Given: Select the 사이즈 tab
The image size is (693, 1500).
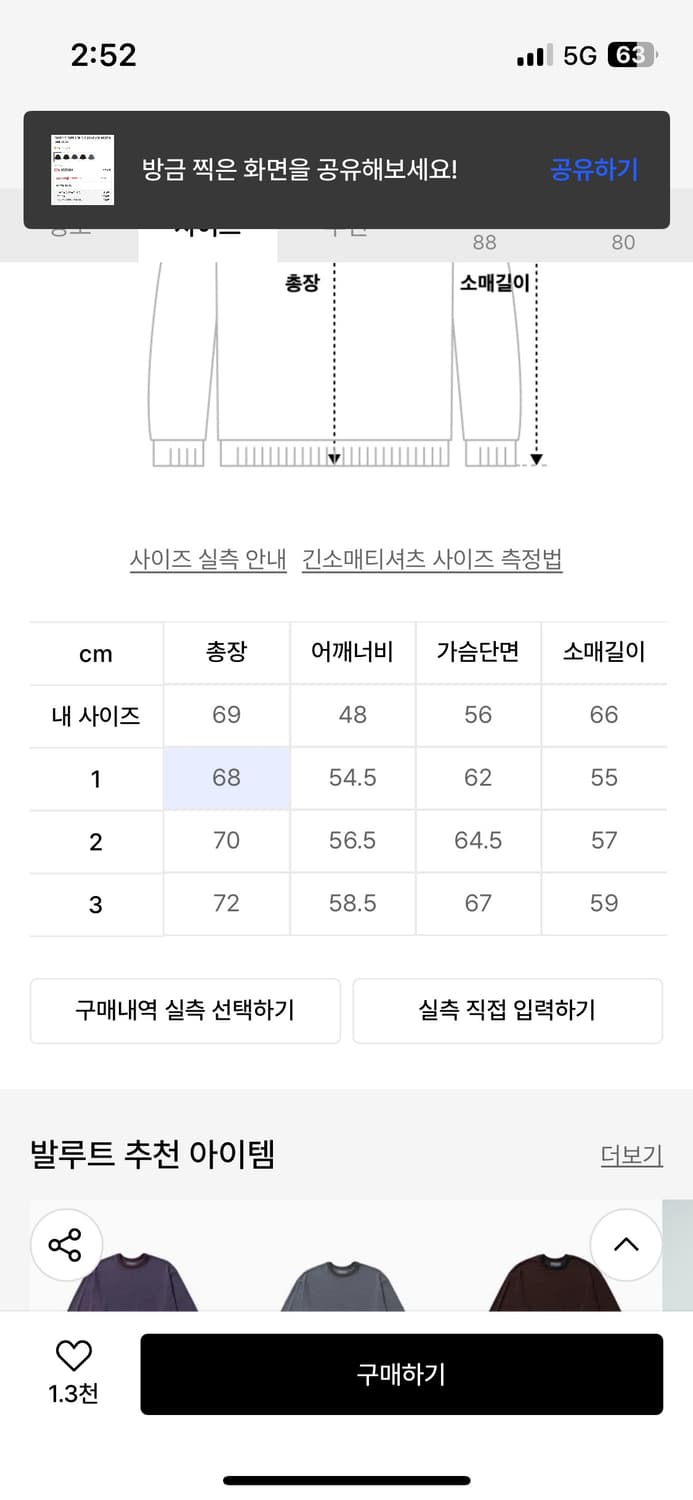Looking at the screenshot, I should pos(208,230).
